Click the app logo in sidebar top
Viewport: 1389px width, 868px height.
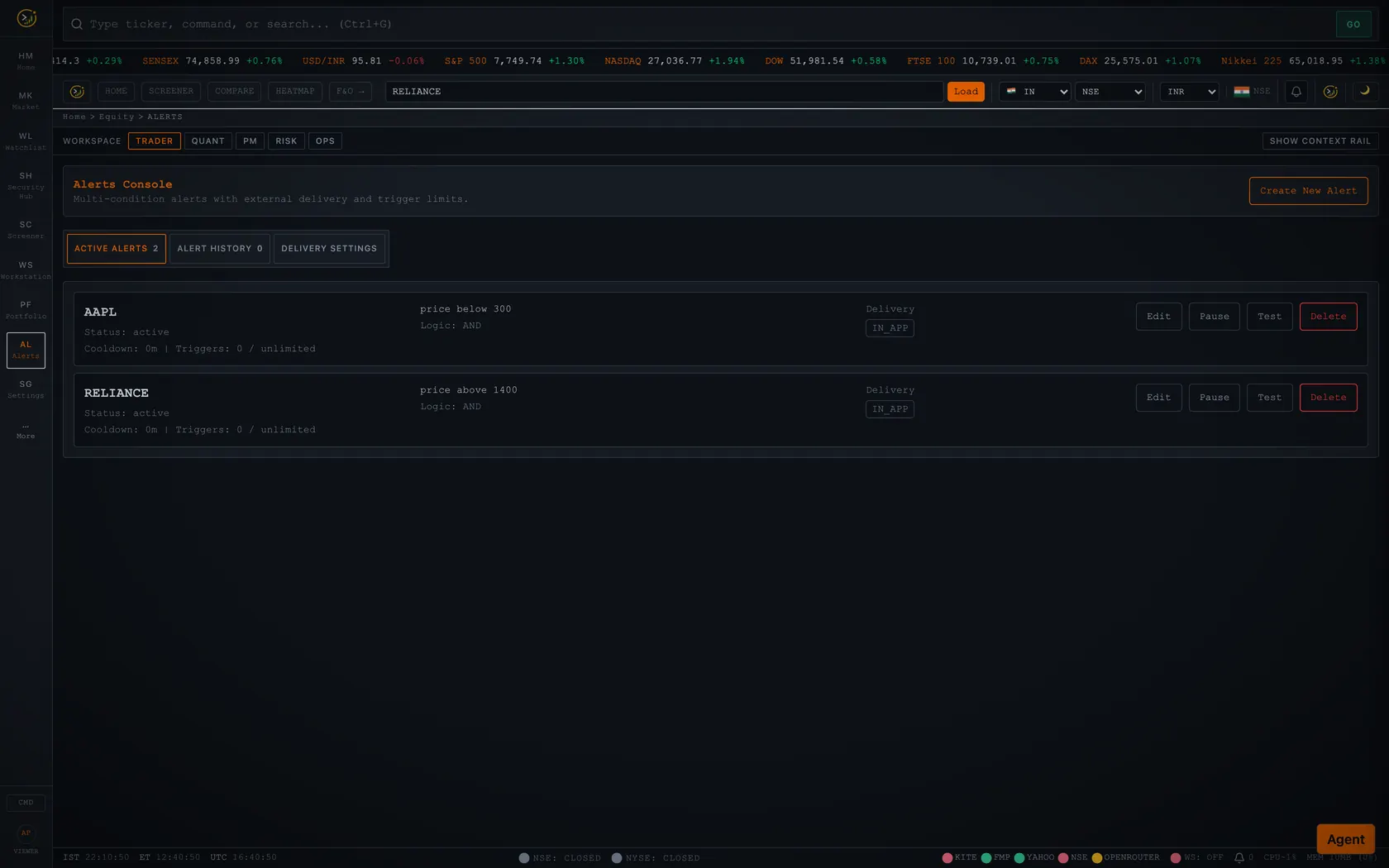tap(26, 17)
